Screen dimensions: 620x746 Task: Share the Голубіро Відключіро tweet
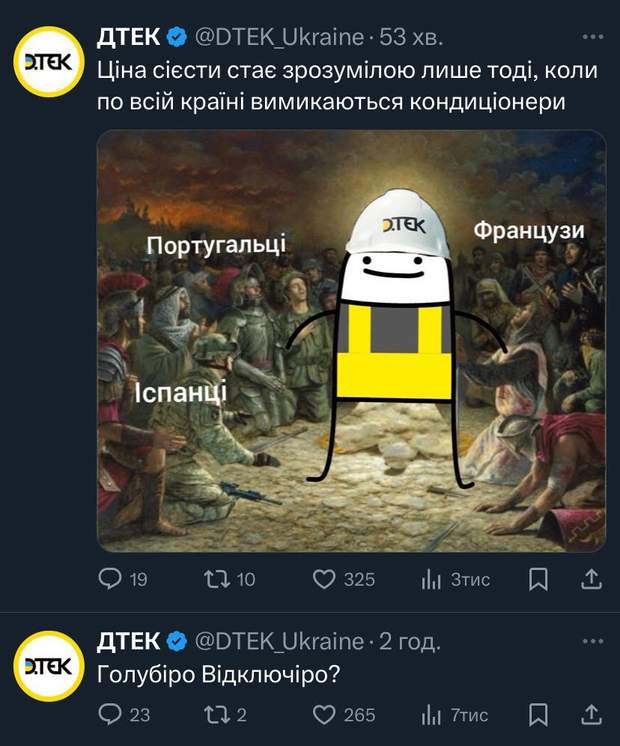[592, 714]
